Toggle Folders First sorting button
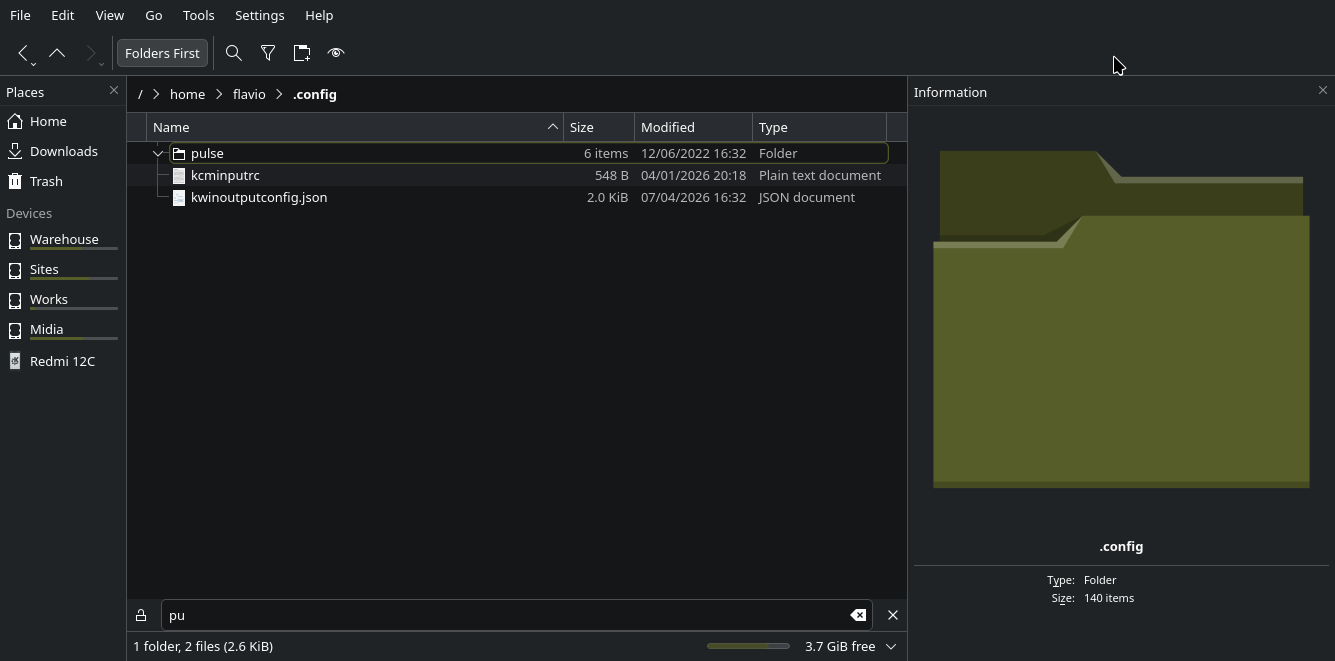Image resolution: width=1335 pixels, height=661 pixels. [162, 53]
